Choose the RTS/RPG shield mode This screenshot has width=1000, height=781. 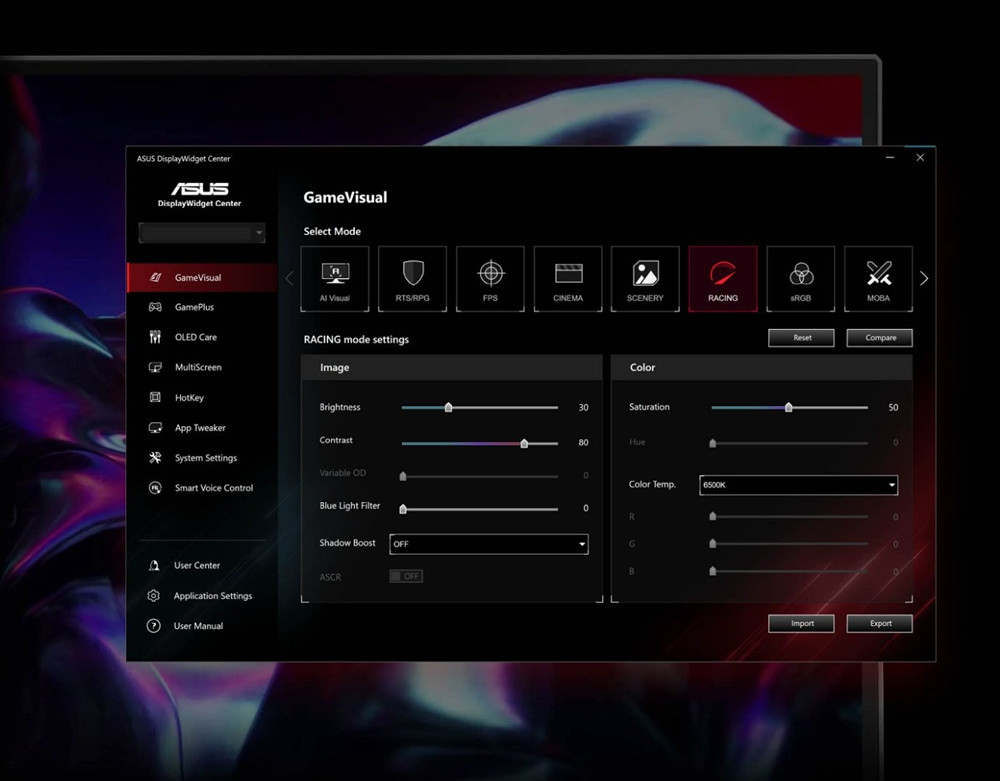pos(413,279)
